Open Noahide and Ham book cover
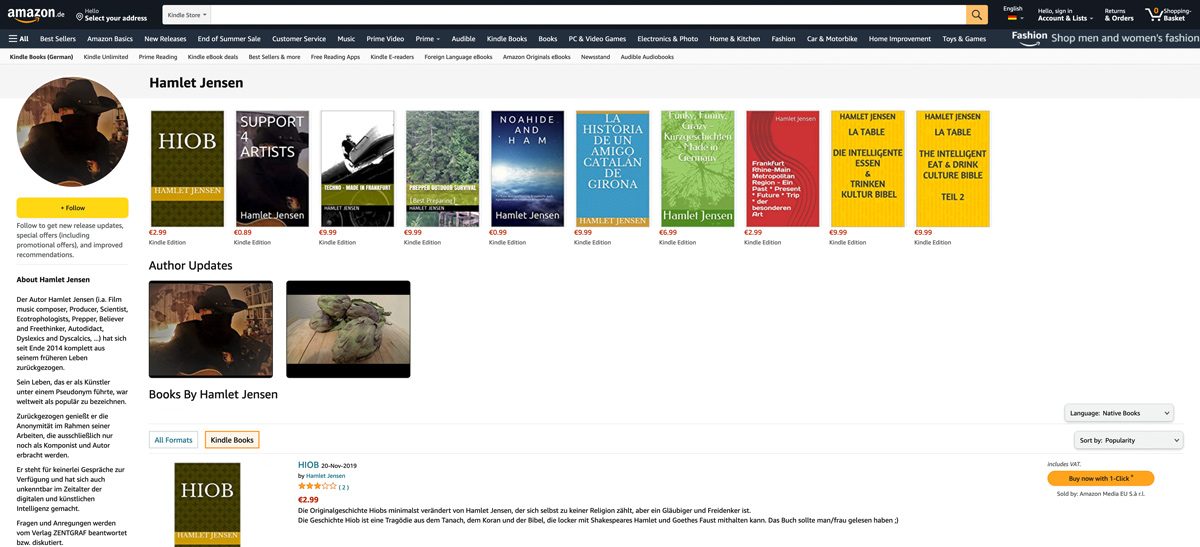This screenshot has height=547, width=1200. (527, 169)
